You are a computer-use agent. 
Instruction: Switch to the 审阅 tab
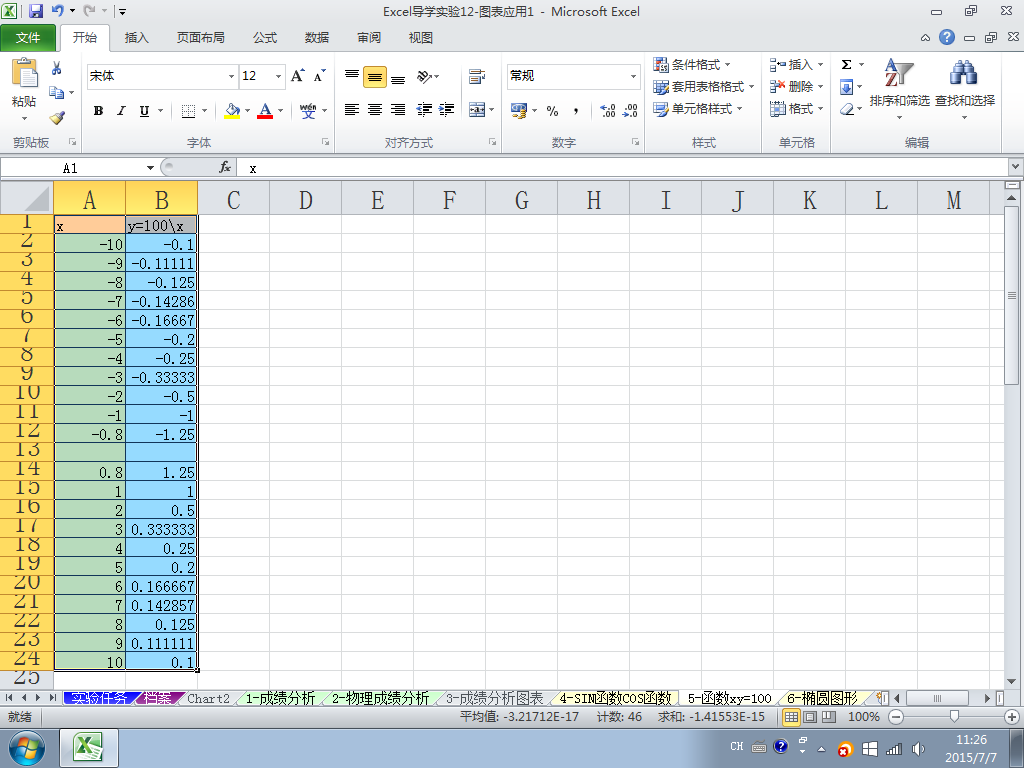369,38
